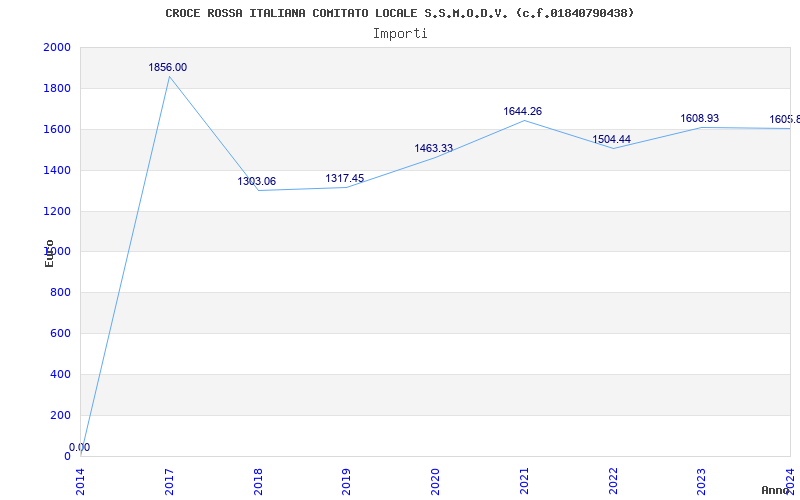
Task: Click the 1608.93 data label
Action: click(x=699, y=118)
